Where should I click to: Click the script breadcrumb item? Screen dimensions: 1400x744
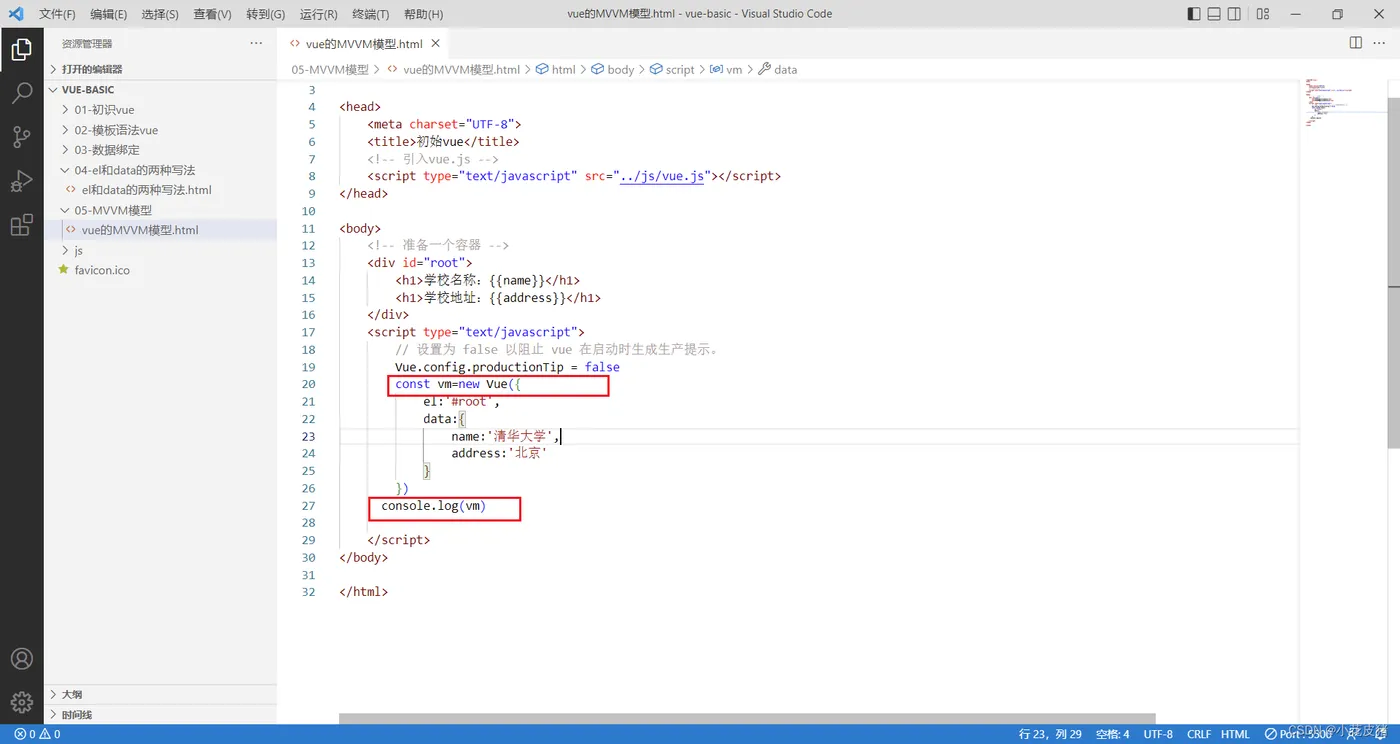point(672,70)
